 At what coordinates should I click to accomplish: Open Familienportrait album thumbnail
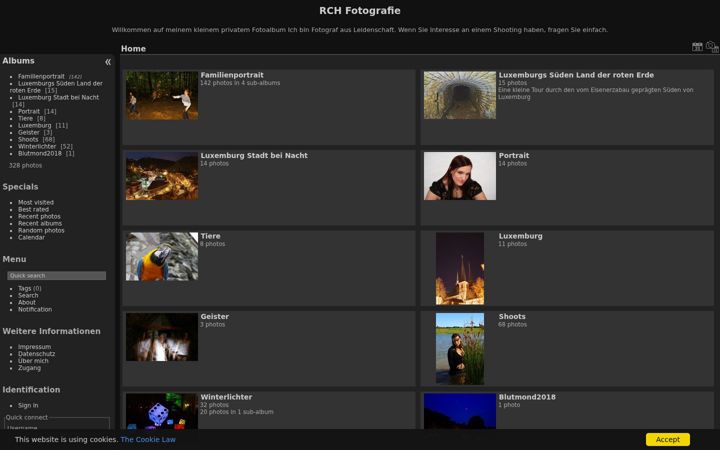tap(162, 96)
